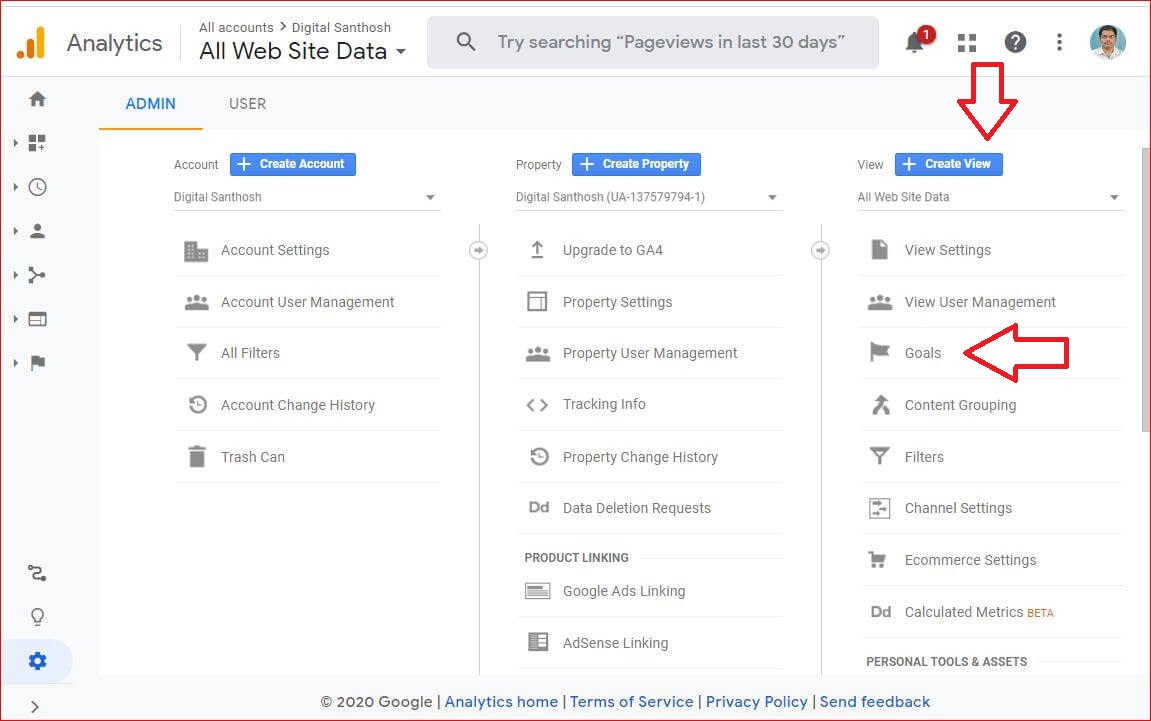Click the page vertical scrollbar
Image resolution: width=1151 pixels, height=721 pixels.
pos(1145,290)
